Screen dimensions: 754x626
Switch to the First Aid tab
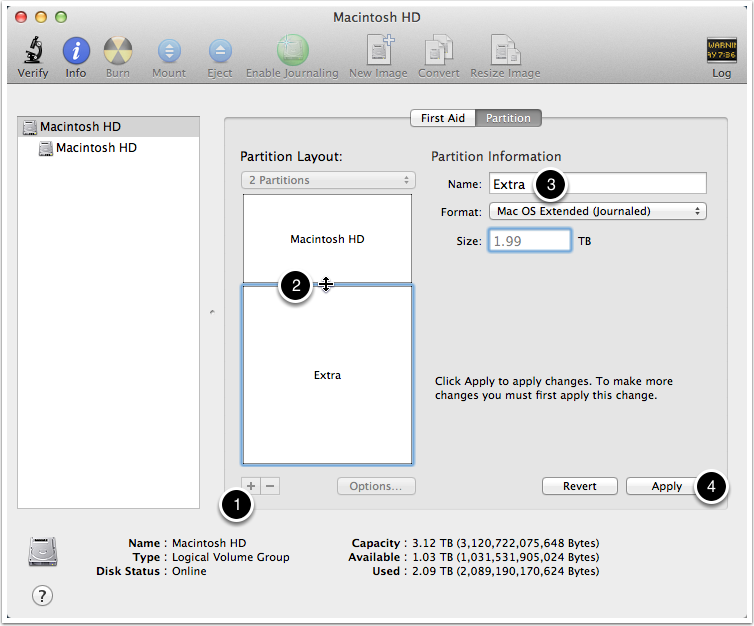coord(443,118)
